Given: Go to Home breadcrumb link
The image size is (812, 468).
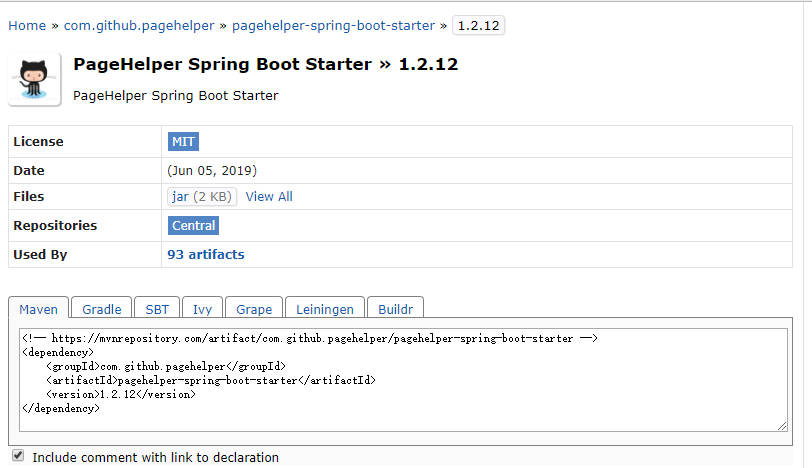Looking at the screenshot, I should coord(27,25).
